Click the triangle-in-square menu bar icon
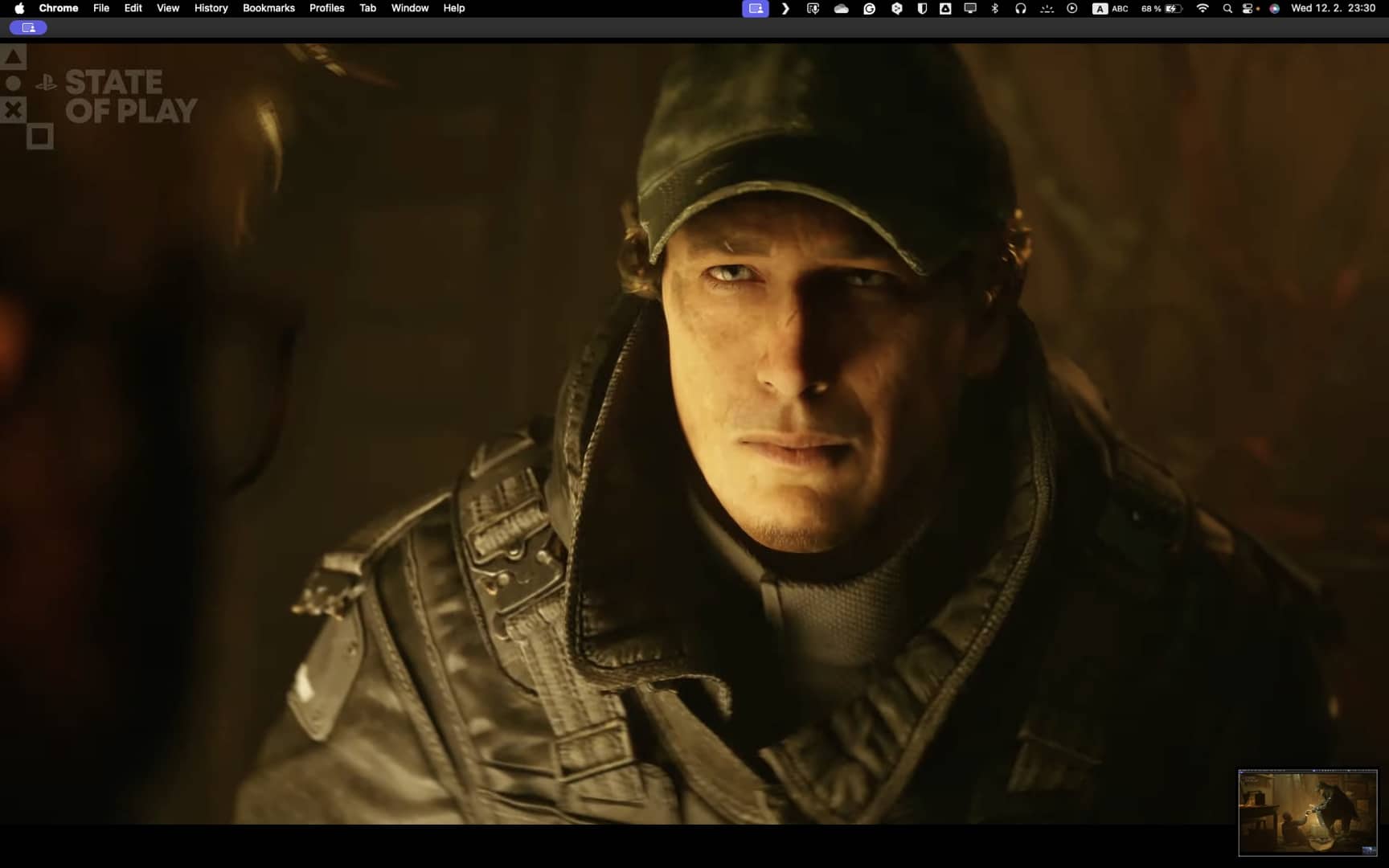Screen dimensions: 1389x868 tap(945, 8)
